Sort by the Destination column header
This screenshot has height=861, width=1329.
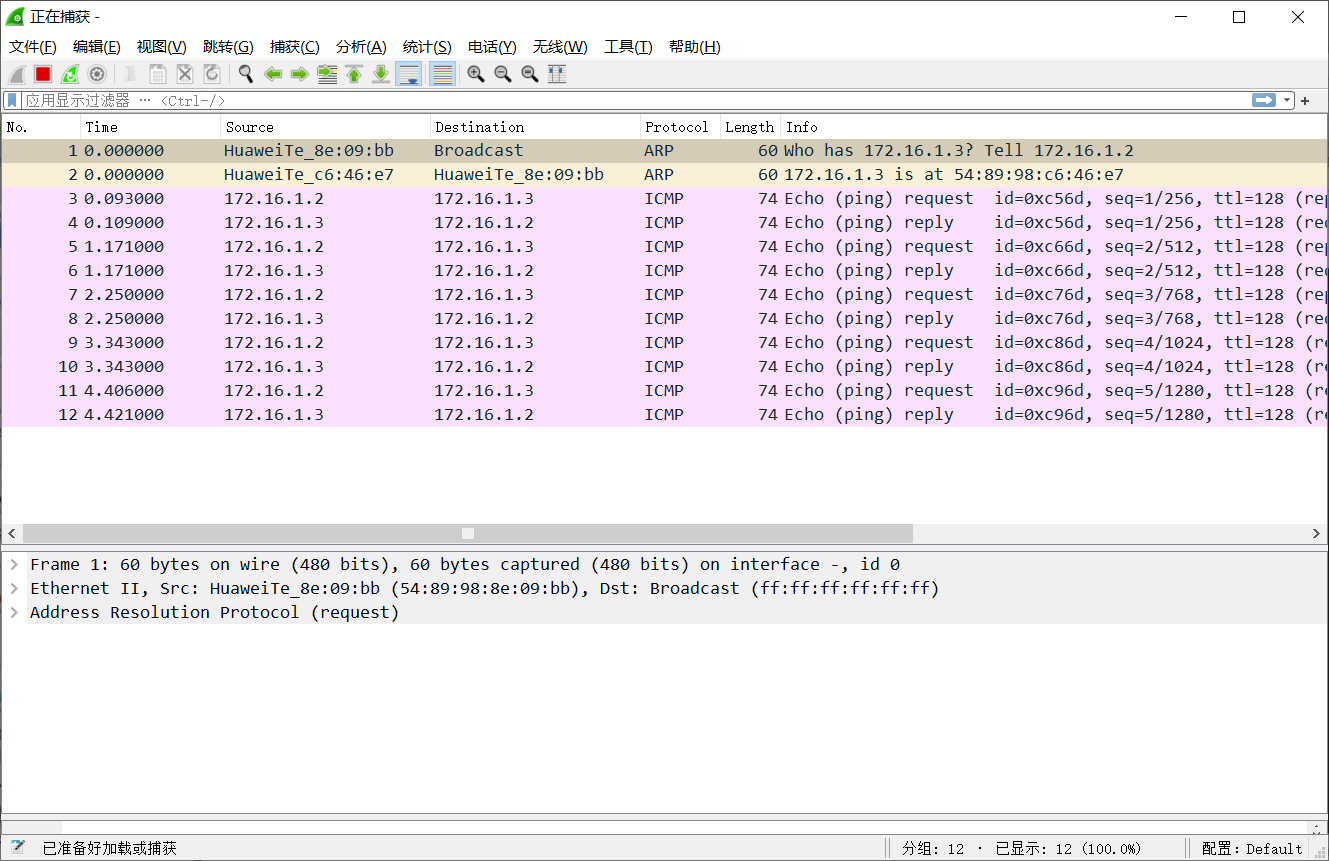(535, 127)
